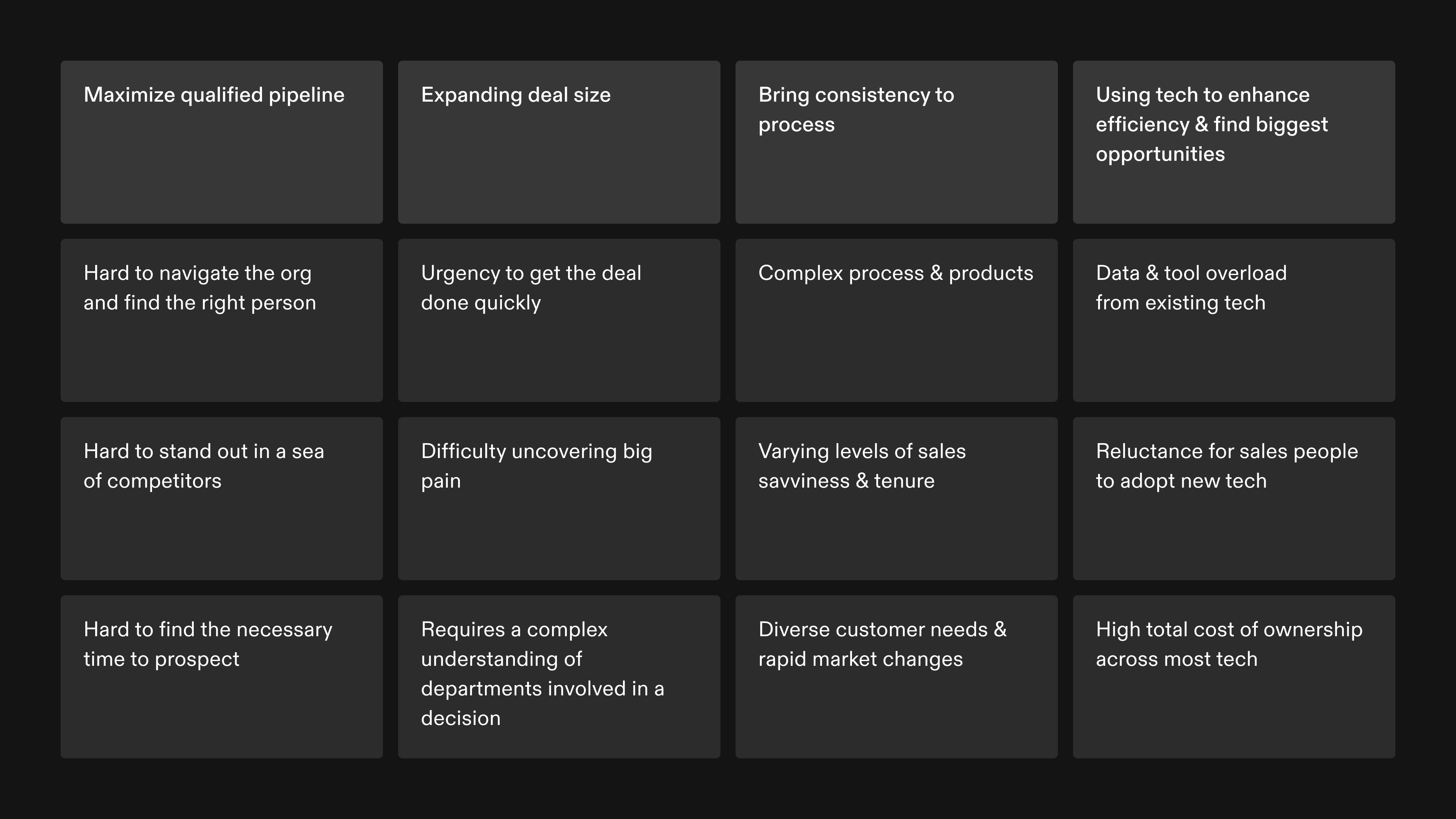
Task: Click the 'Reluctance for sales people' card
Action: pos(1234,498)
